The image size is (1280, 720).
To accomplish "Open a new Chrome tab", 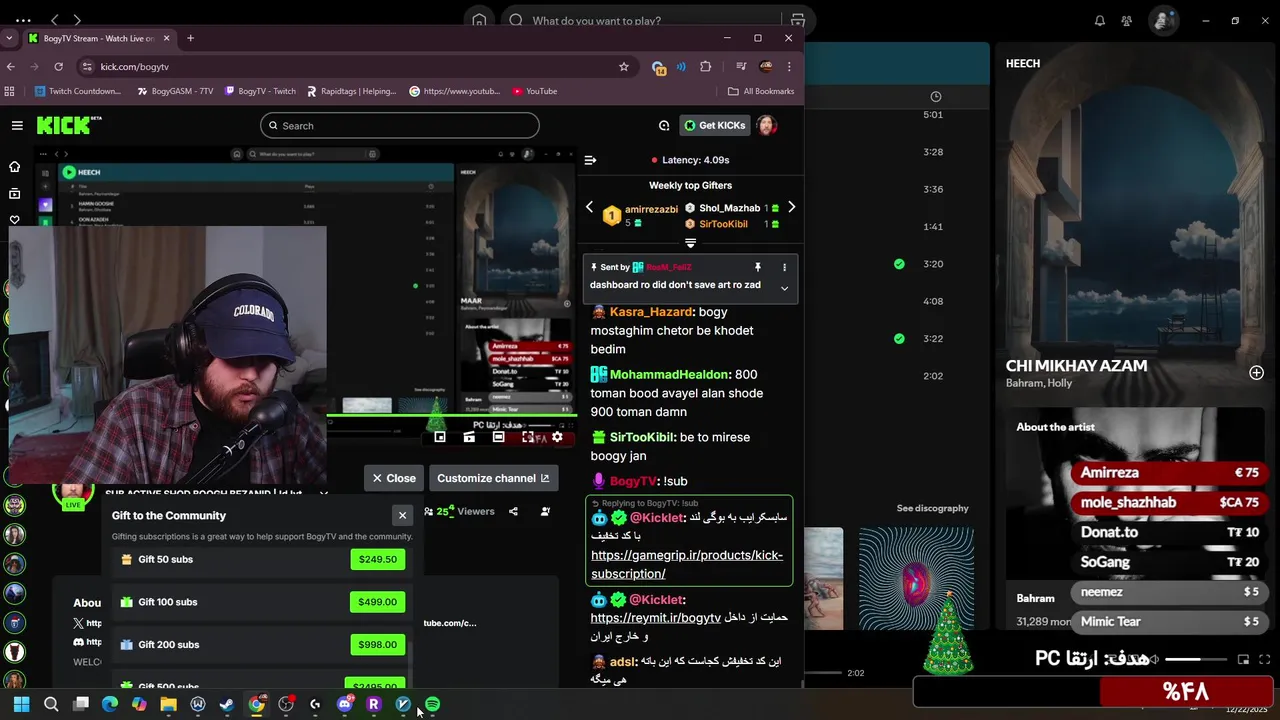I will pos(190,38).
